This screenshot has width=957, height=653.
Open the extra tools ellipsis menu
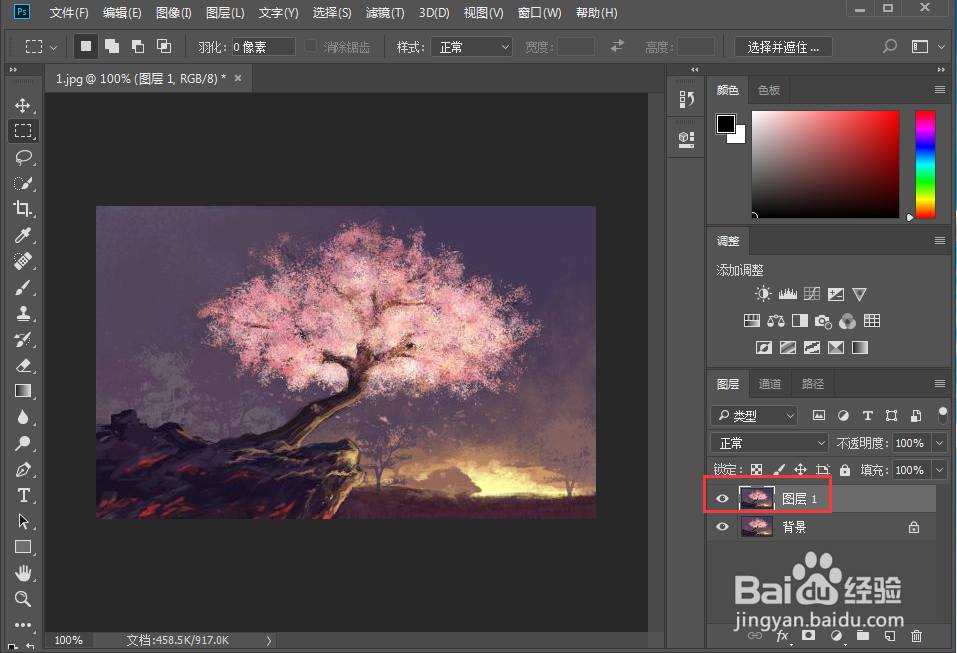(23, 624)
